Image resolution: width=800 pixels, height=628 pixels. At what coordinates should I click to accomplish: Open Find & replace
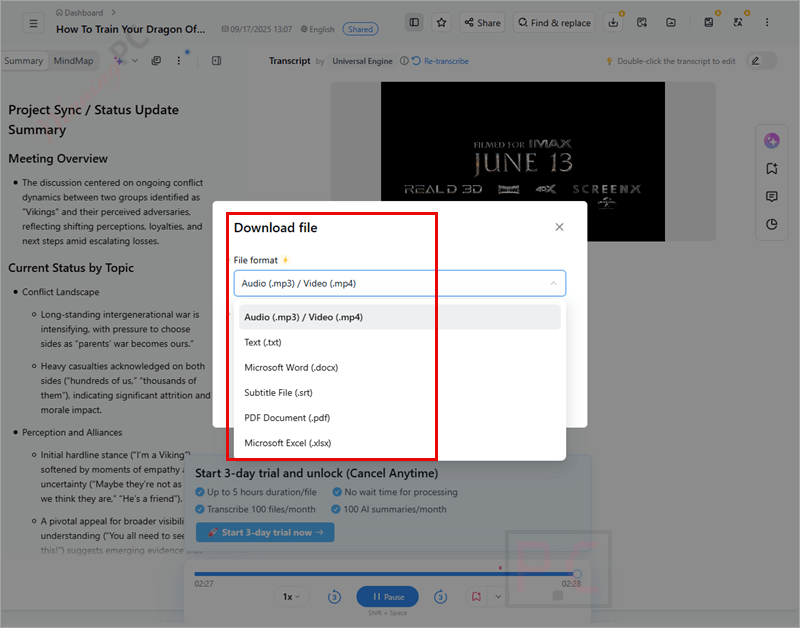tap(554, 22)
